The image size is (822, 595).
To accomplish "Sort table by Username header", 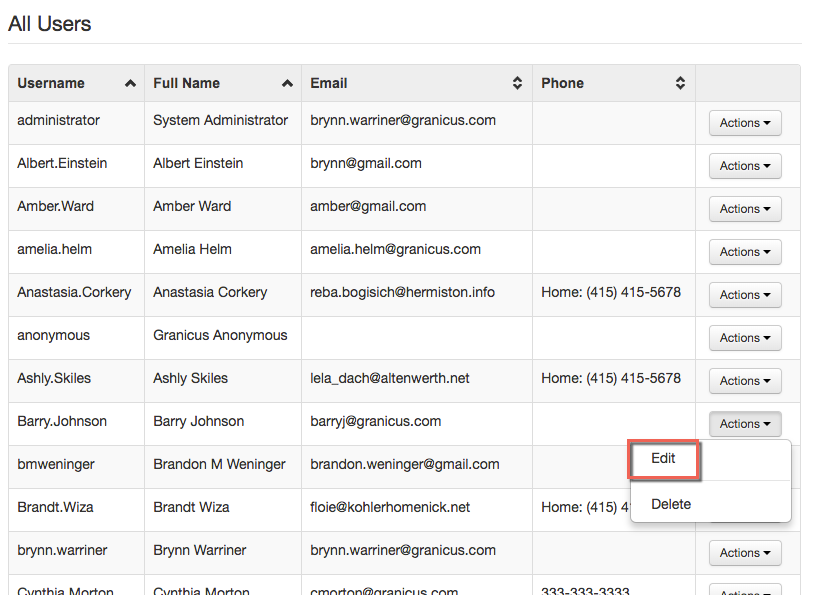I will pyautogui.click(x=51, y=84).
